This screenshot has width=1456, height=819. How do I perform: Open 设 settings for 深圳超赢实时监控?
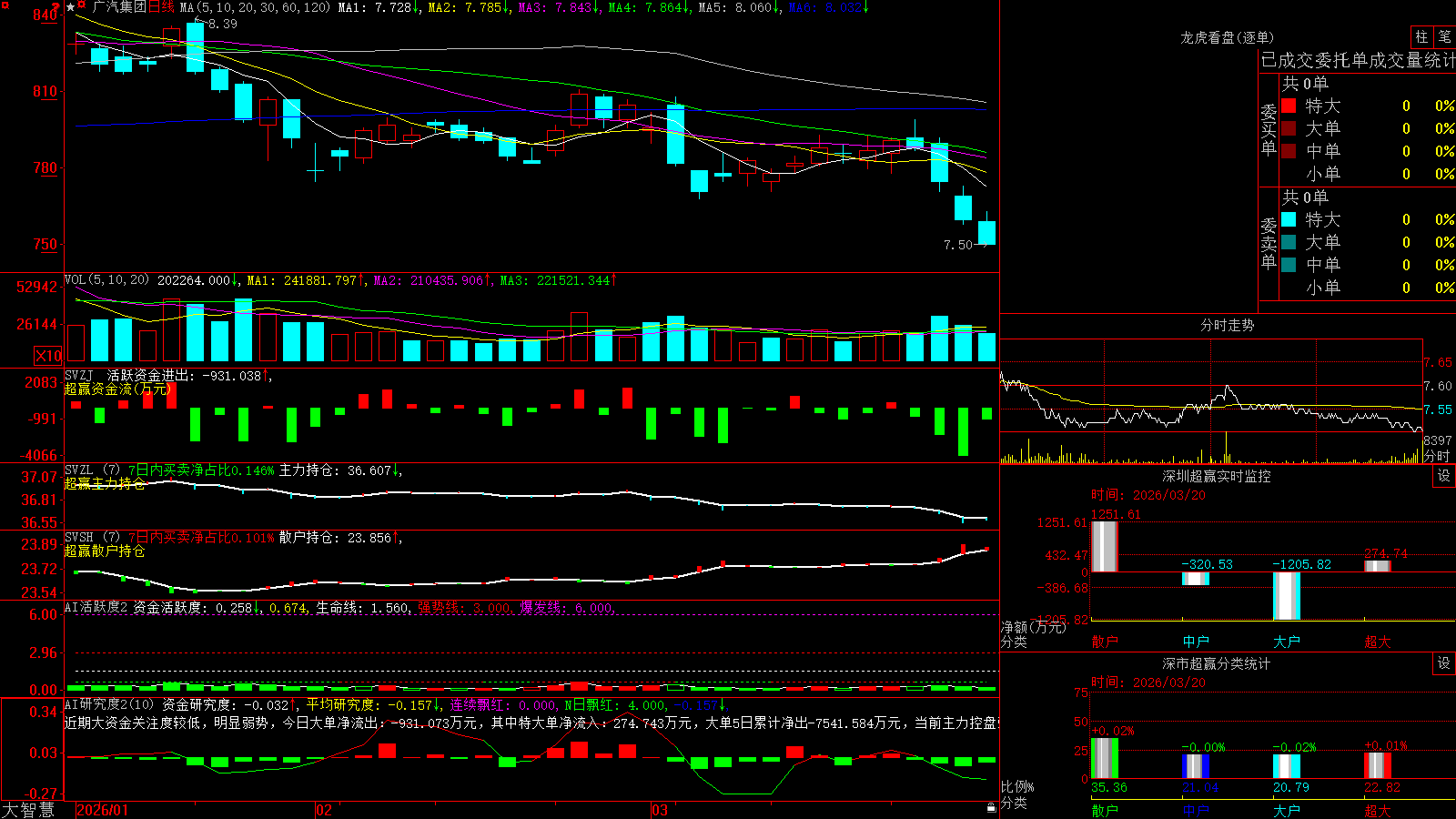(1444, 476)
